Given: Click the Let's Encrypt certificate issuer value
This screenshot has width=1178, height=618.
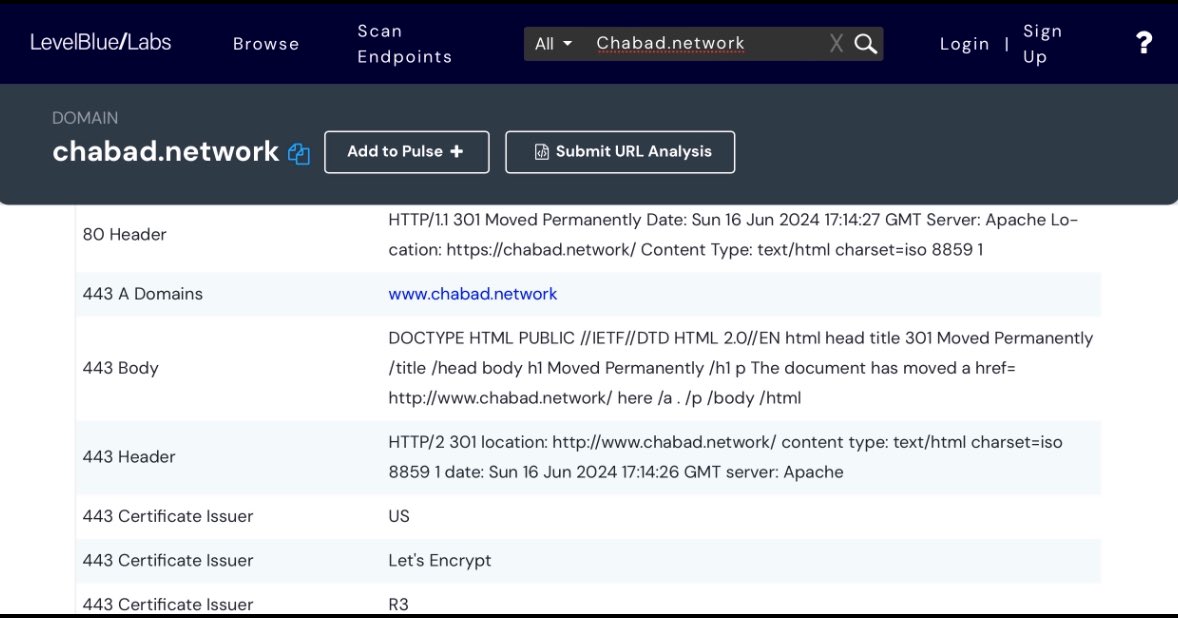Looking at the screenshot, I should [x=440, y=560].
